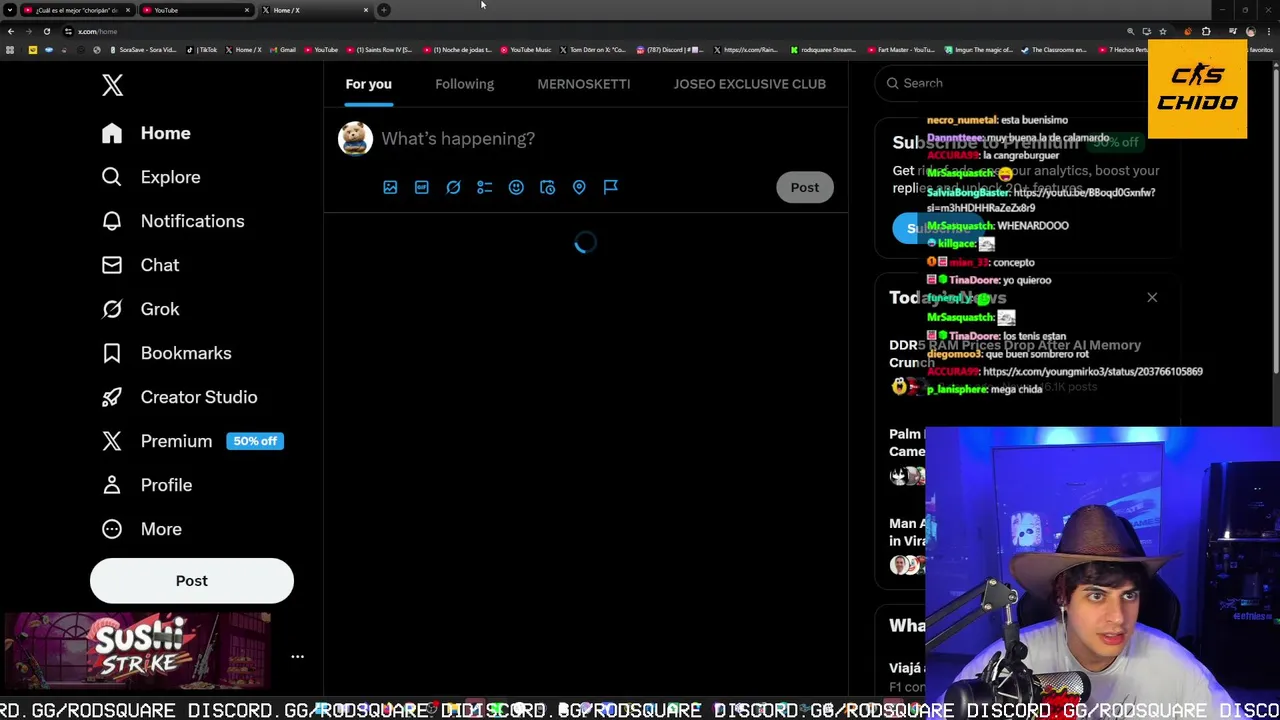Go forward in browser history

(x=28, y=31)
